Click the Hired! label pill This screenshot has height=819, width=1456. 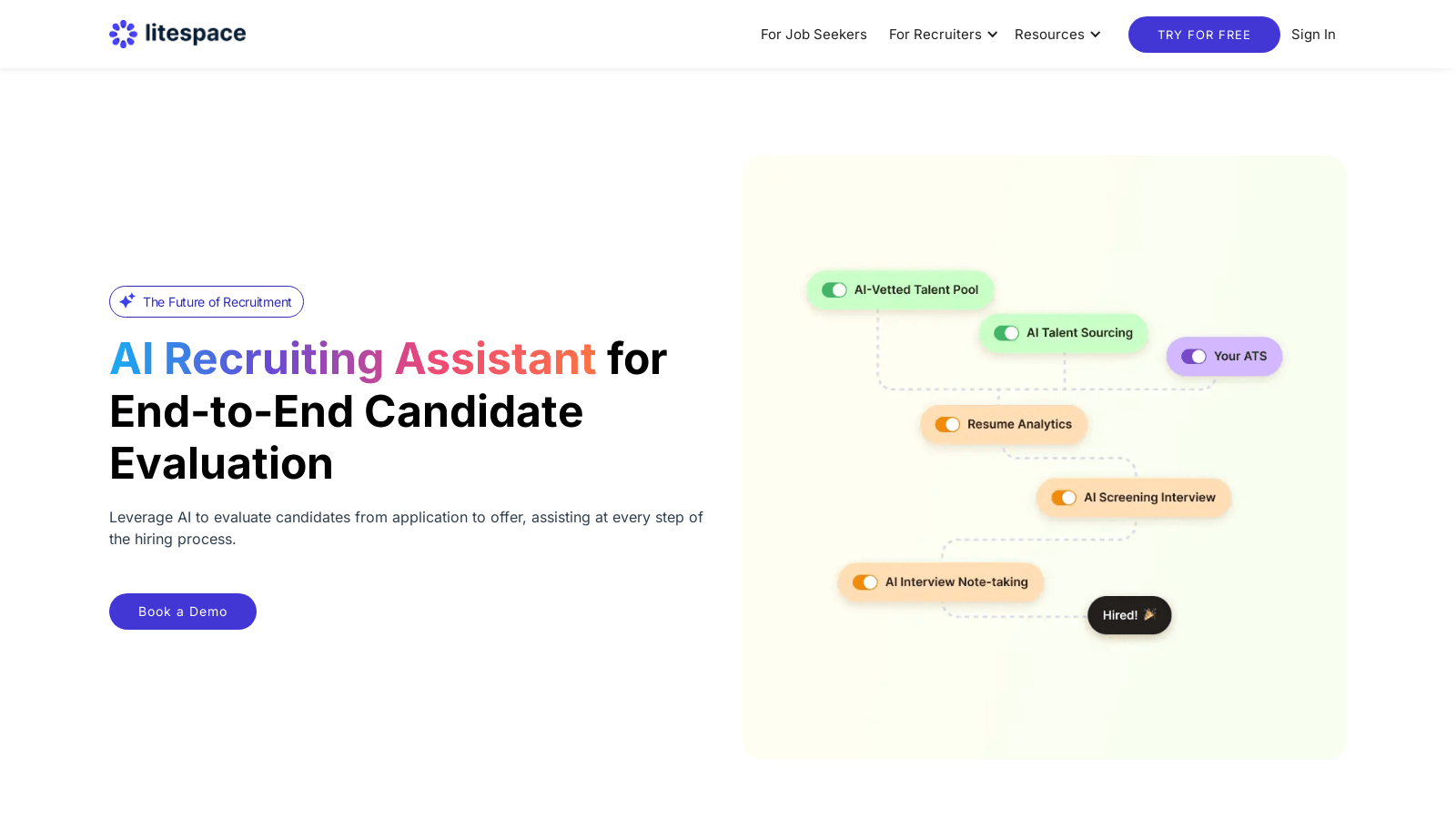[1129, 615]
